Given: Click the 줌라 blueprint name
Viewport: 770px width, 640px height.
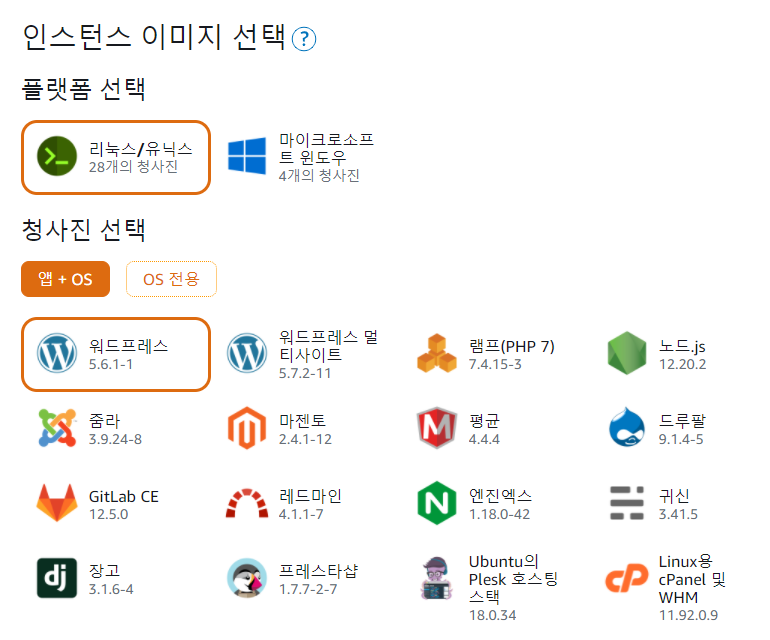Looking at the screenshot, I should click(x=104, y=421).
